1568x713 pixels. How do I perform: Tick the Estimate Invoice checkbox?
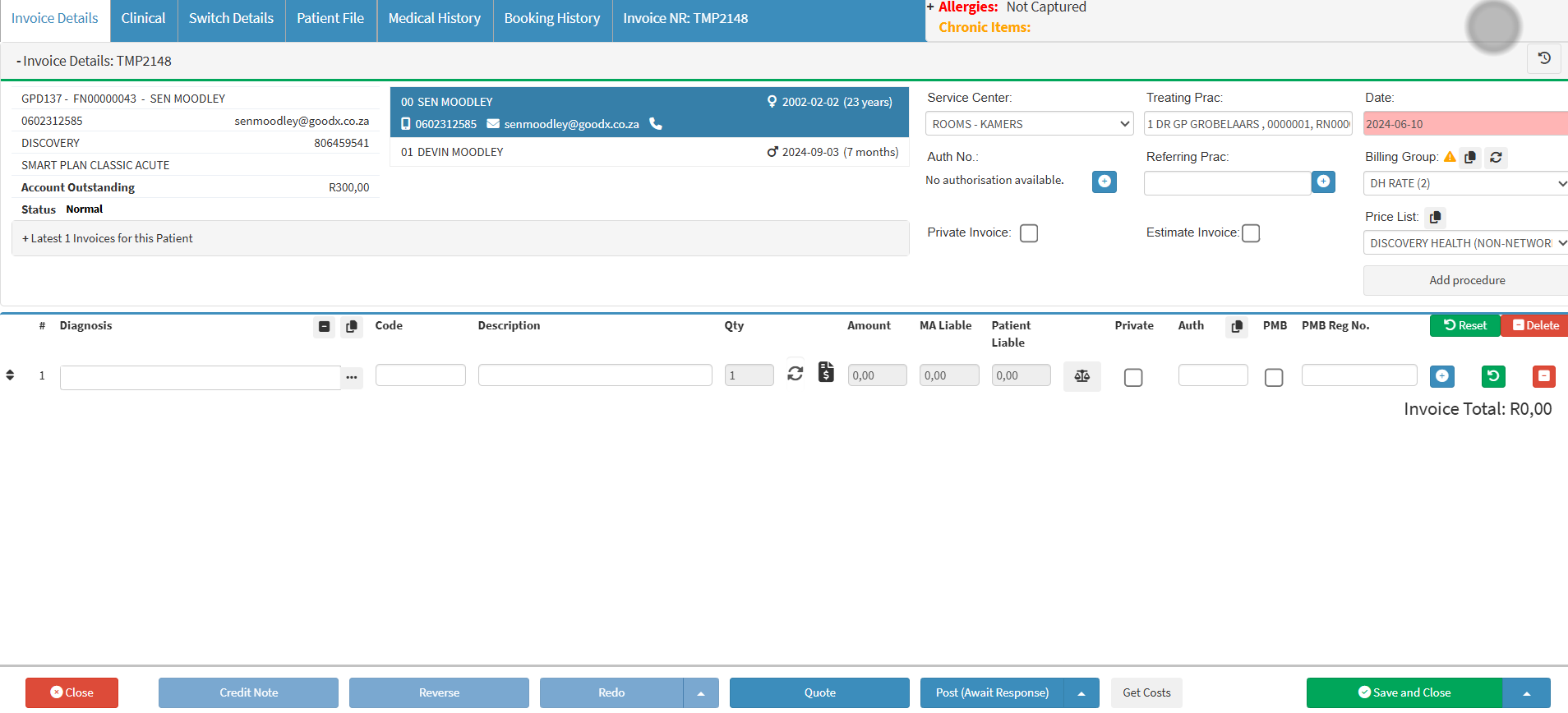[x=1251, y=233]
